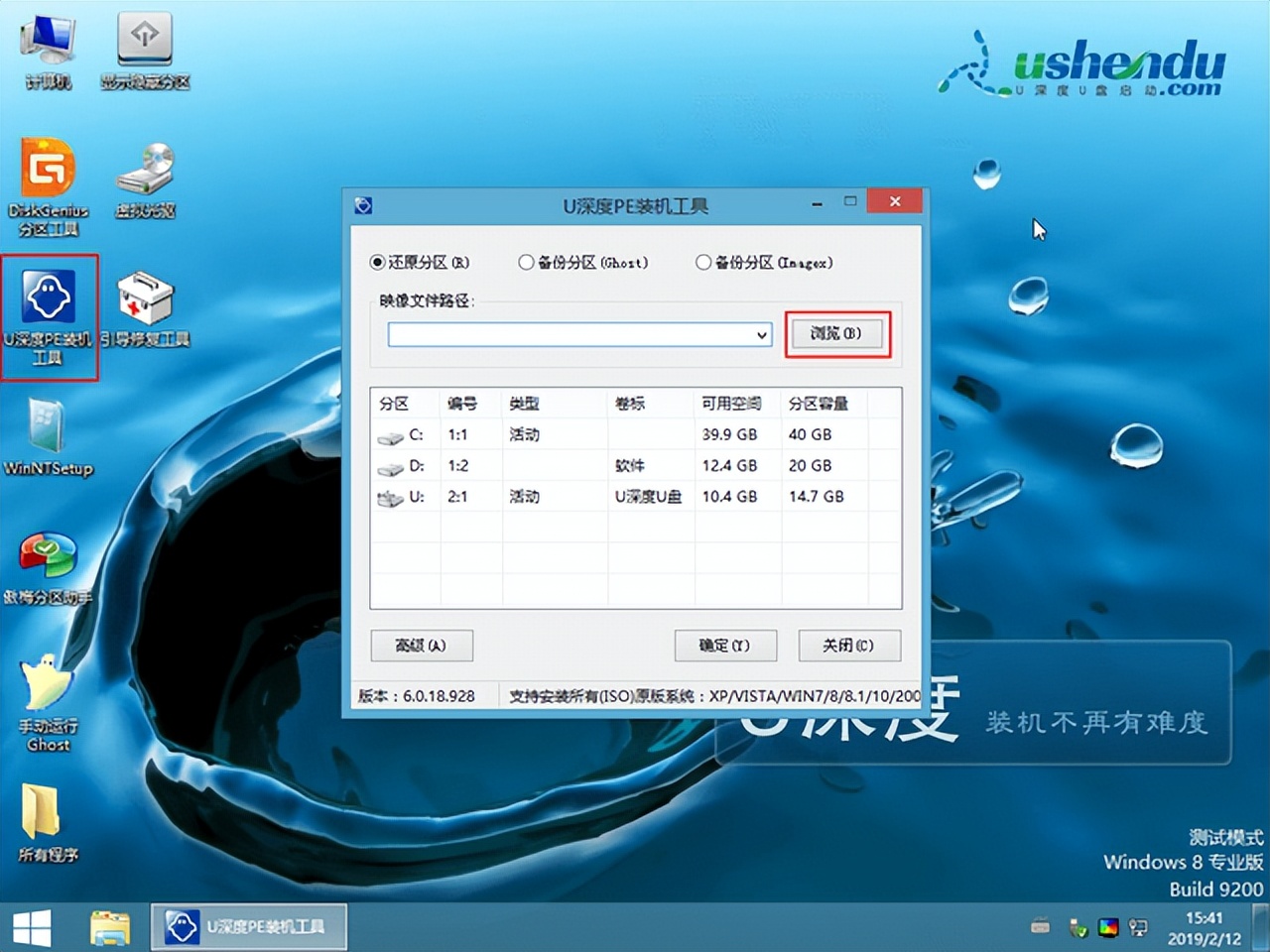Expand the image file path dropdown

coord(760,335)
